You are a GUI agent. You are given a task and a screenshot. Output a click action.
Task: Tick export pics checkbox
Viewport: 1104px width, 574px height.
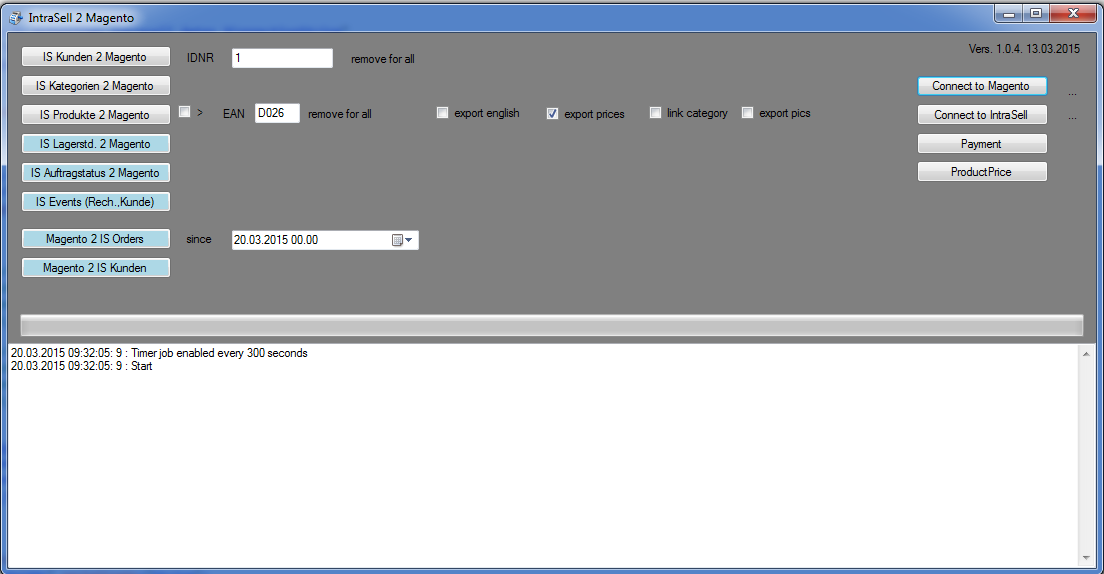pyautogui.click(x=748, y=113)
